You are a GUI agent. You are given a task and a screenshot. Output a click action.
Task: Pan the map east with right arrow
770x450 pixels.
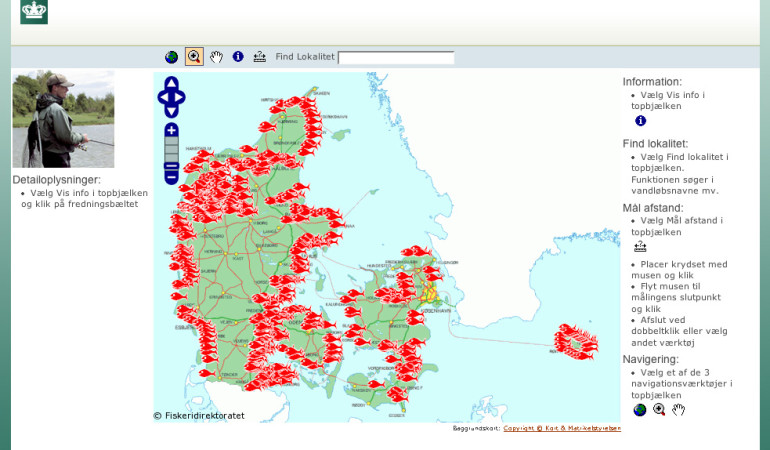click(x=181, y=97)
